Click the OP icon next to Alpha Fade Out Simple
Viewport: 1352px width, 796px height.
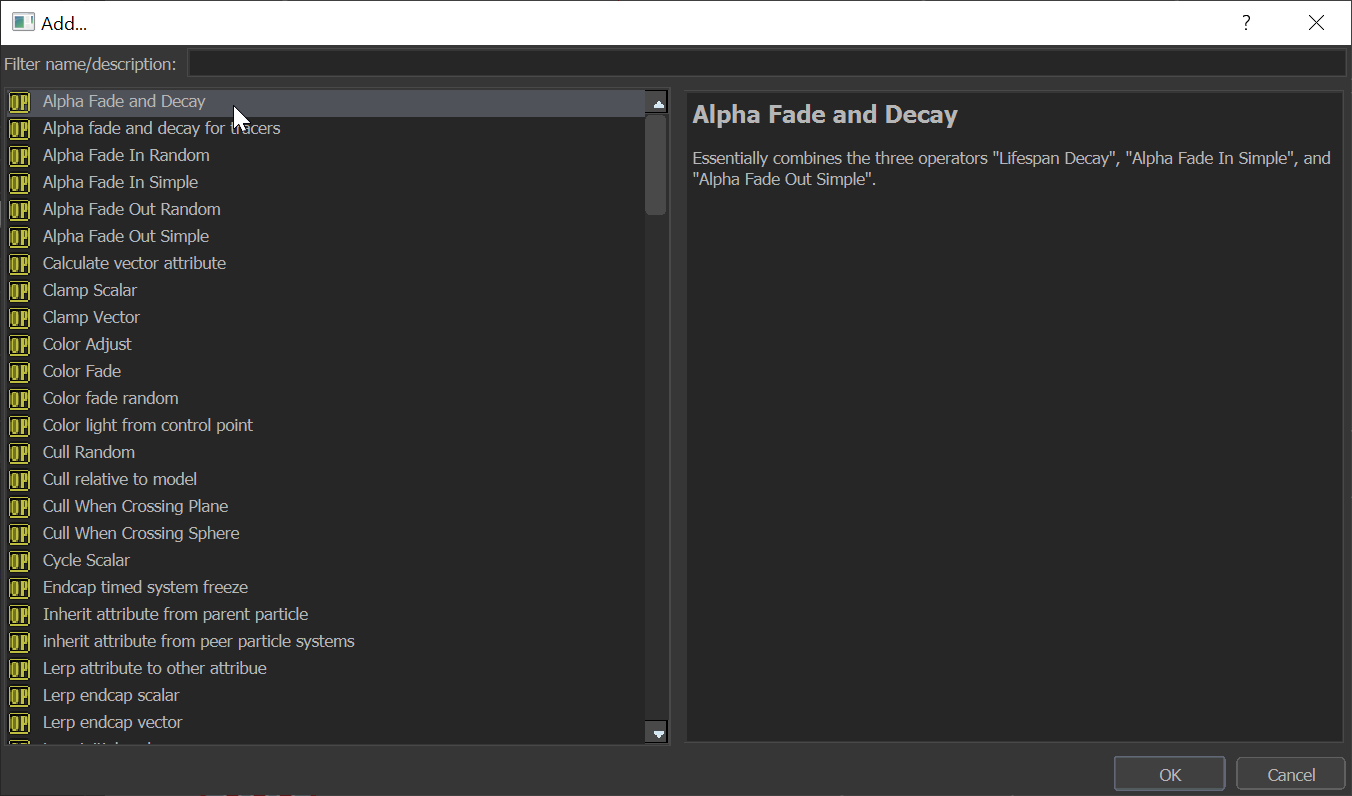(19, 237)
